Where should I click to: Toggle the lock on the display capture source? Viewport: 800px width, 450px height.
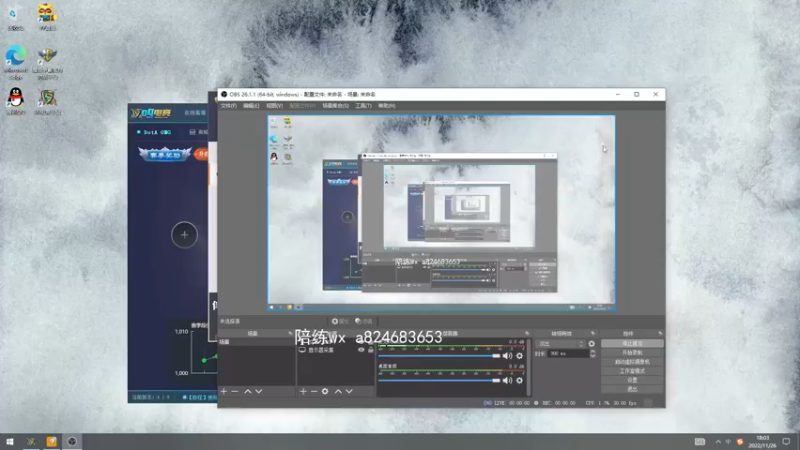[371, 350]
